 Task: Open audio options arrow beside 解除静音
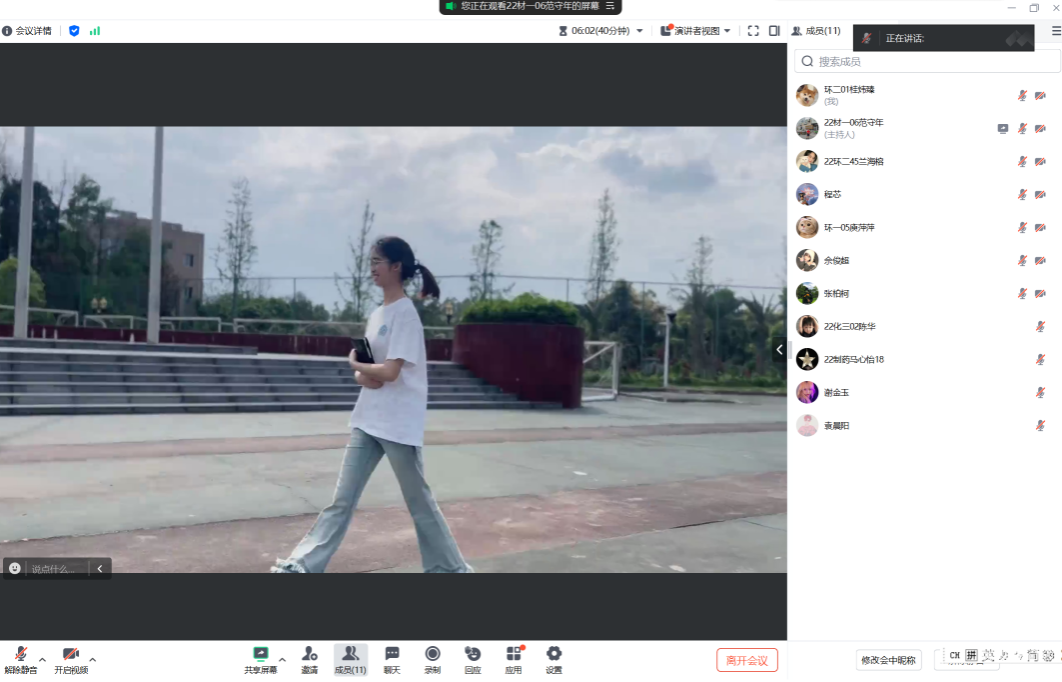point(43,659)
